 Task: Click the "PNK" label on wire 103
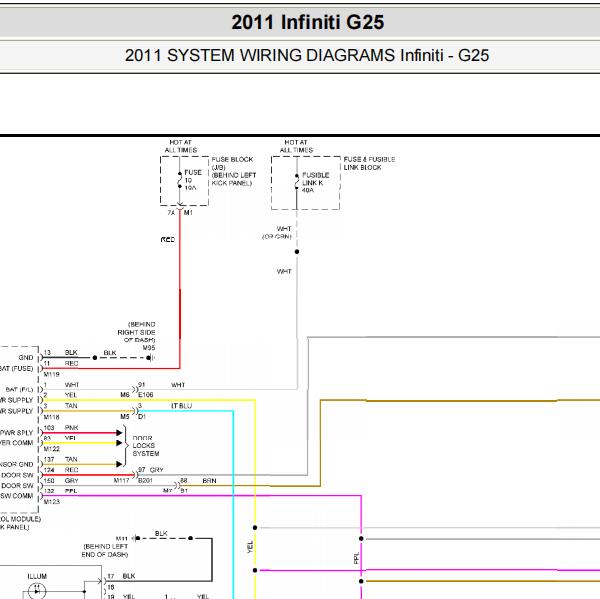(x=72, y=428)
